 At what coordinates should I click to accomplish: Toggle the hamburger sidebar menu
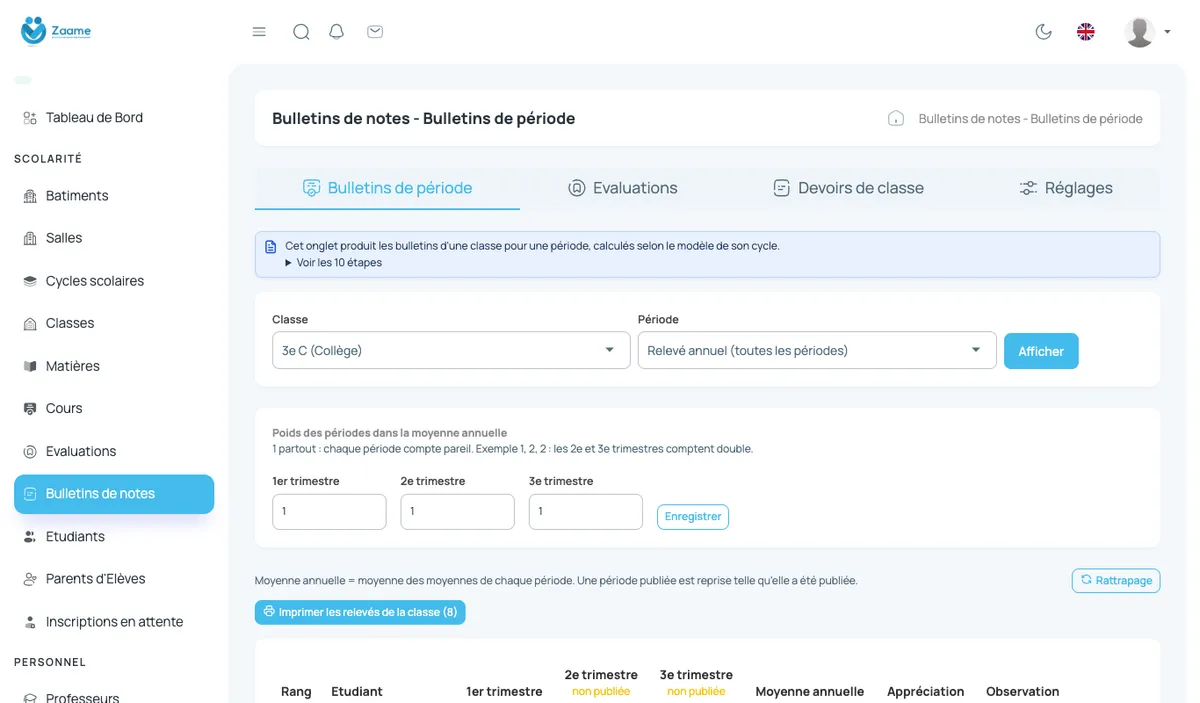pyautogui.click(x=259, y=32)
